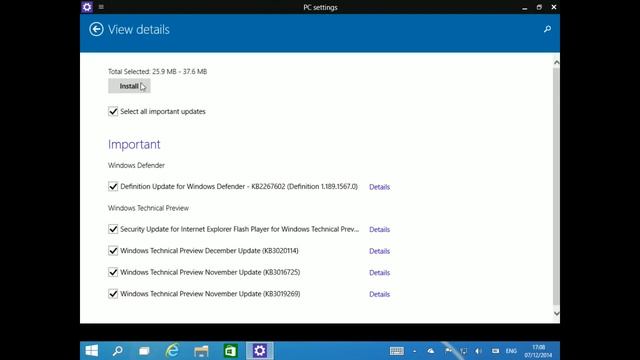640x360 pixels.
Task: Open the Windows Start button
Action: point(92,351)
